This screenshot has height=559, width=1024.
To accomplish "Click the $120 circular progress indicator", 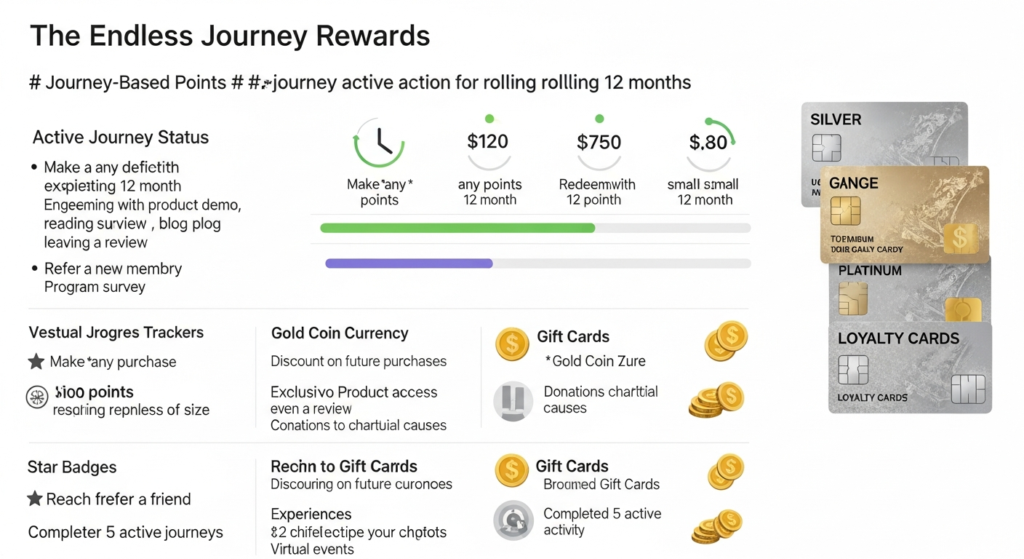I will (x=488, y=143).
